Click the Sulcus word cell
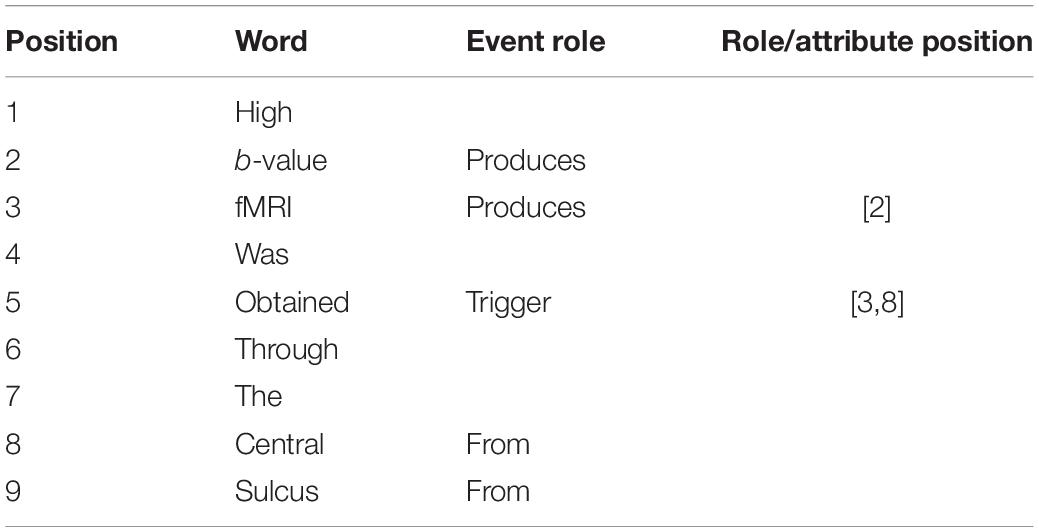This screenshot has height=532, width=1039. (276, 492)
